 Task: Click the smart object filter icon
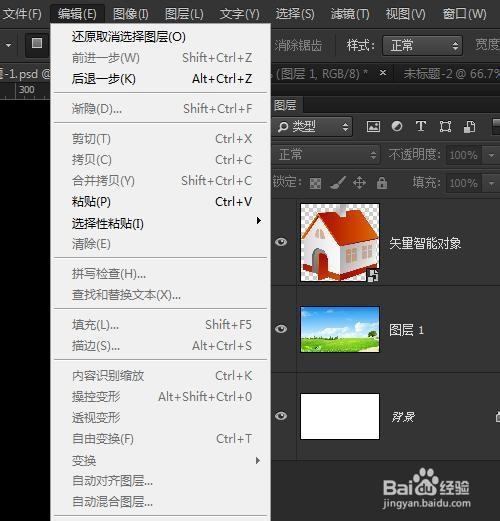pos(469,127)
